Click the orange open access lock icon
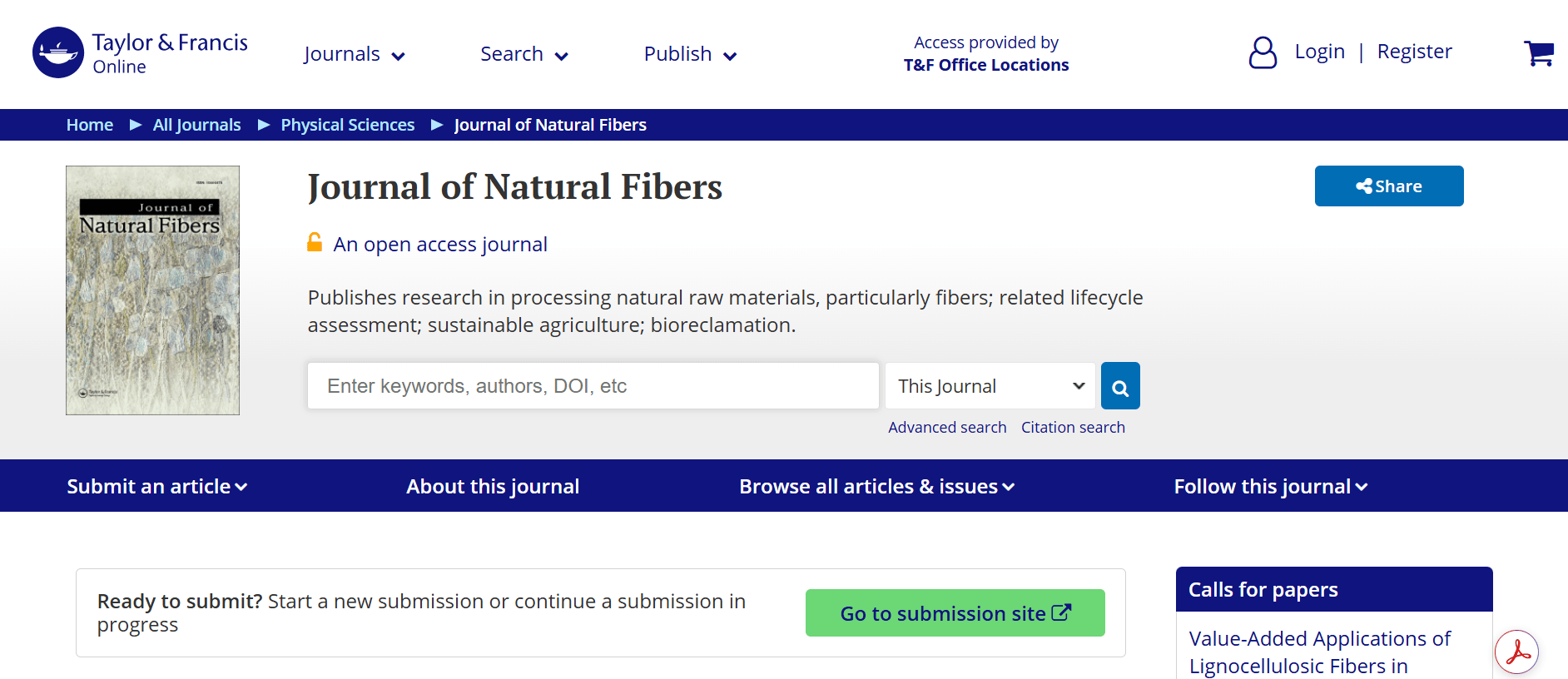 [315, 242]
